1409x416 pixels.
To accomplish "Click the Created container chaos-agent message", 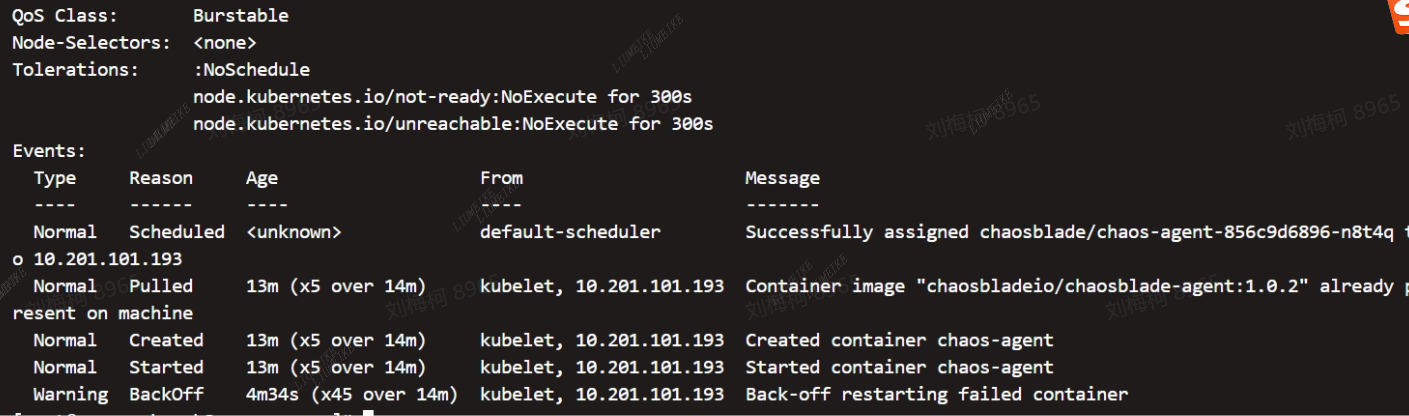I will 899,340.
